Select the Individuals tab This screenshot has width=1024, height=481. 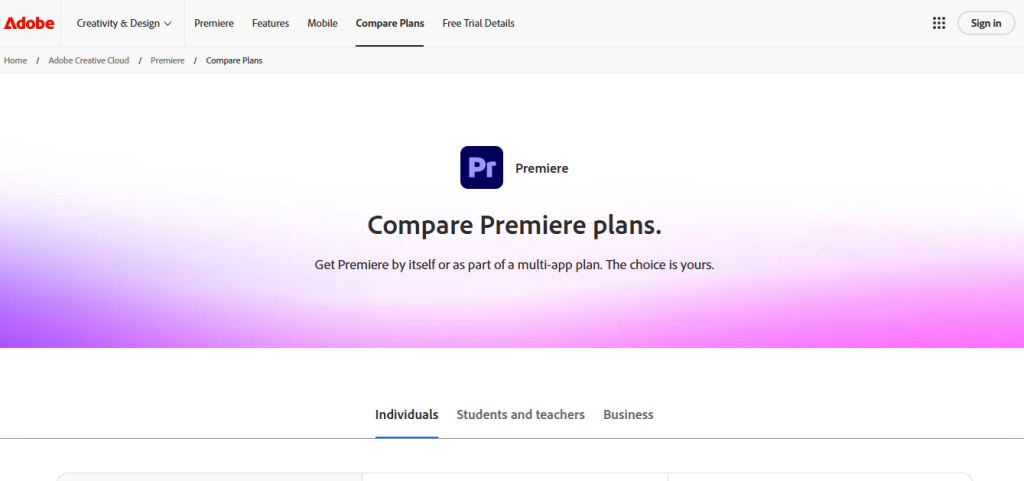[406, 414]
